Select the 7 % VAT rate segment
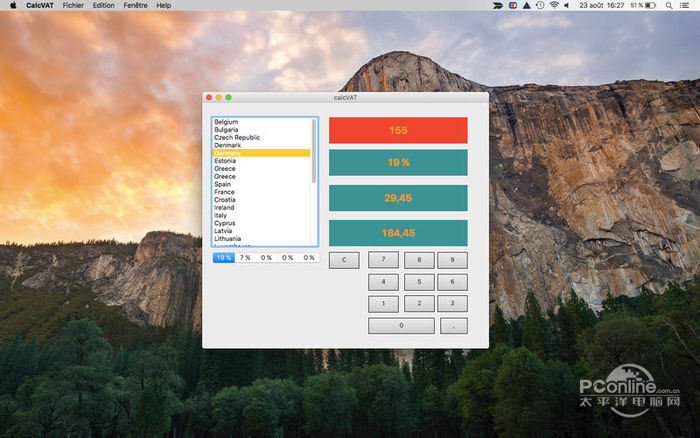Image resolution: width=700 pixels, height=438 pixels. (x=245, y=257)
